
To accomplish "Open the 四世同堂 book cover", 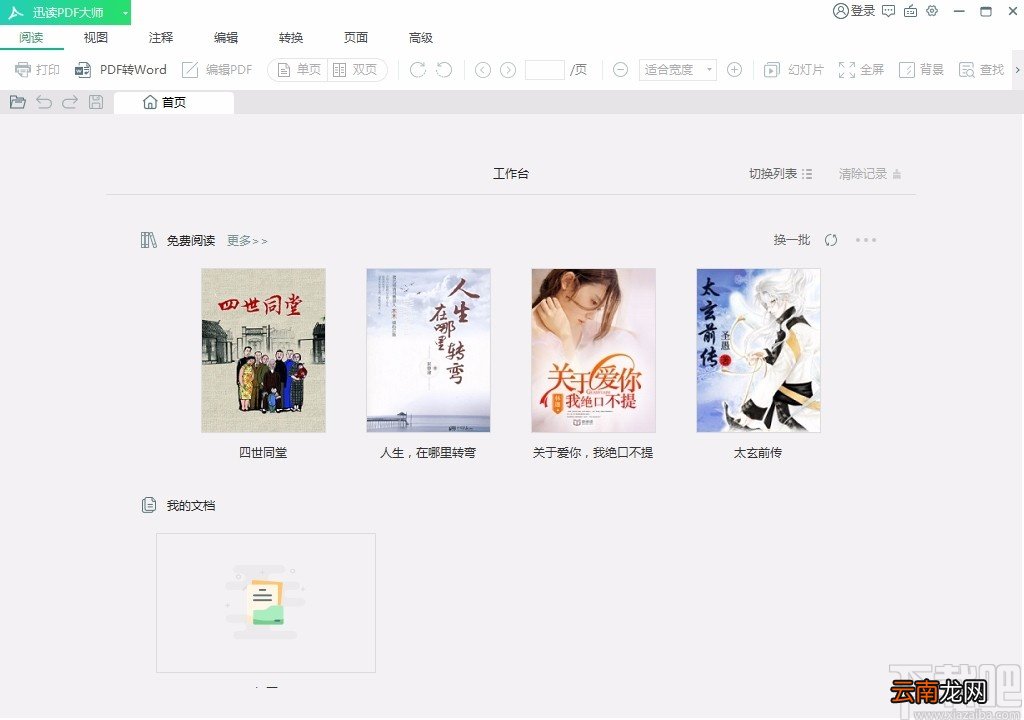I will coord(263,350).
